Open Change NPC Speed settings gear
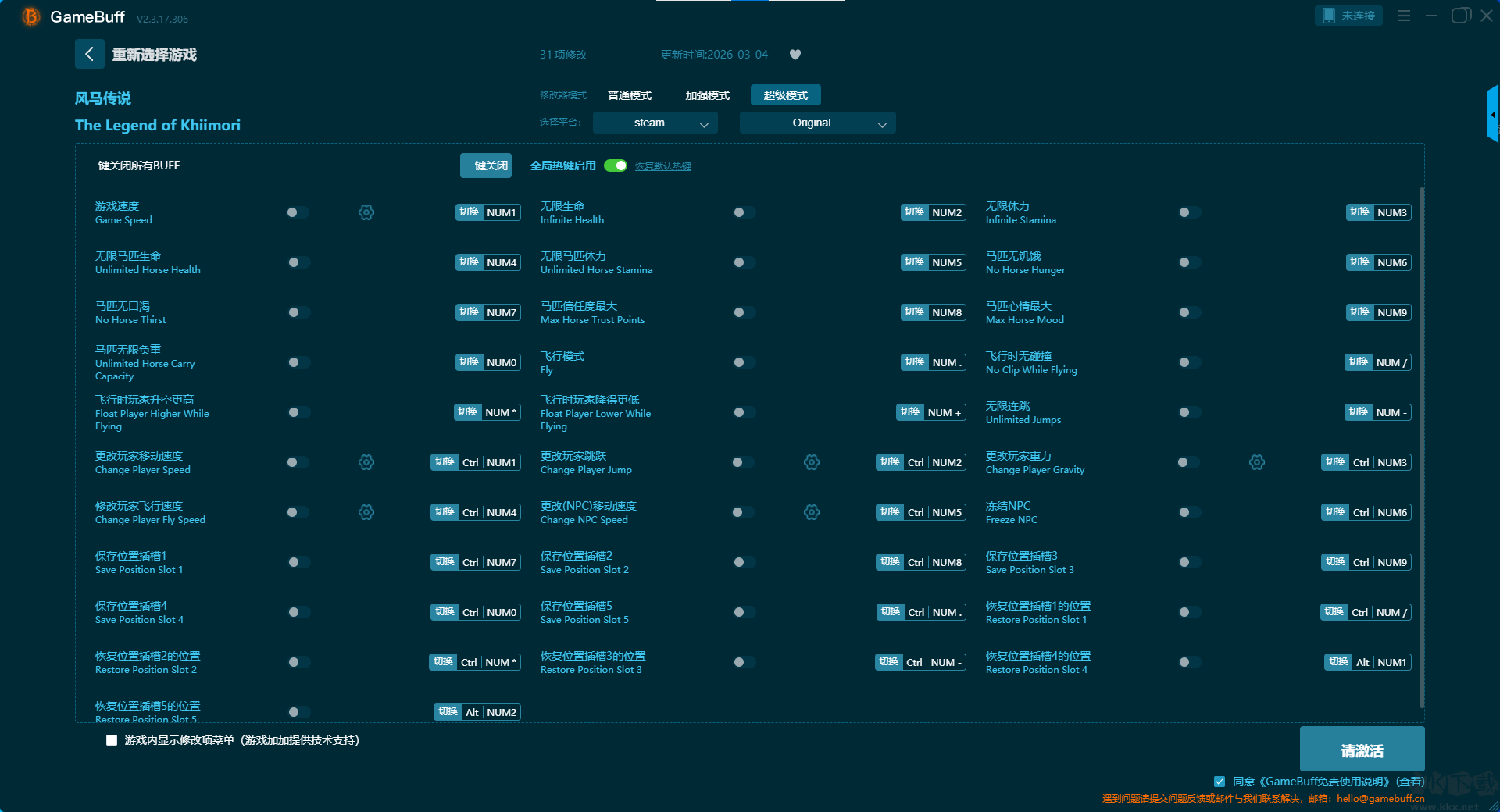Image resolution: width=1500 pixels, height=812 pixels. [x=812, y=512]
